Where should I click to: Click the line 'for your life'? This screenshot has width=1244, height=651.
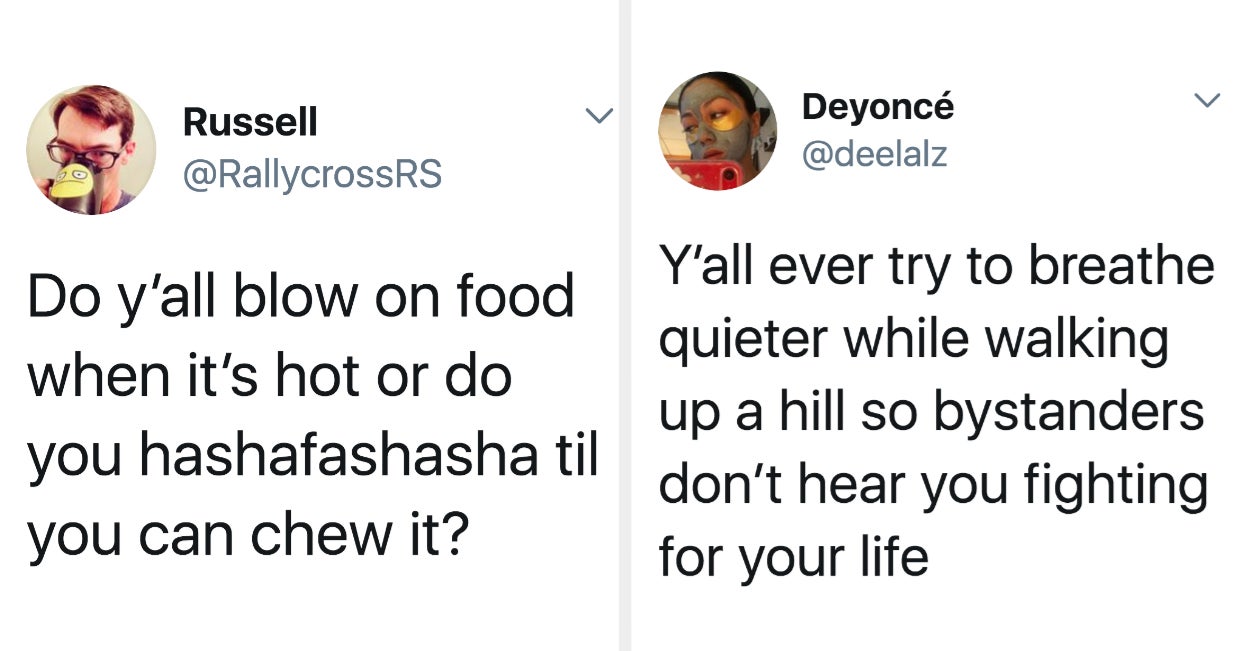794,556
